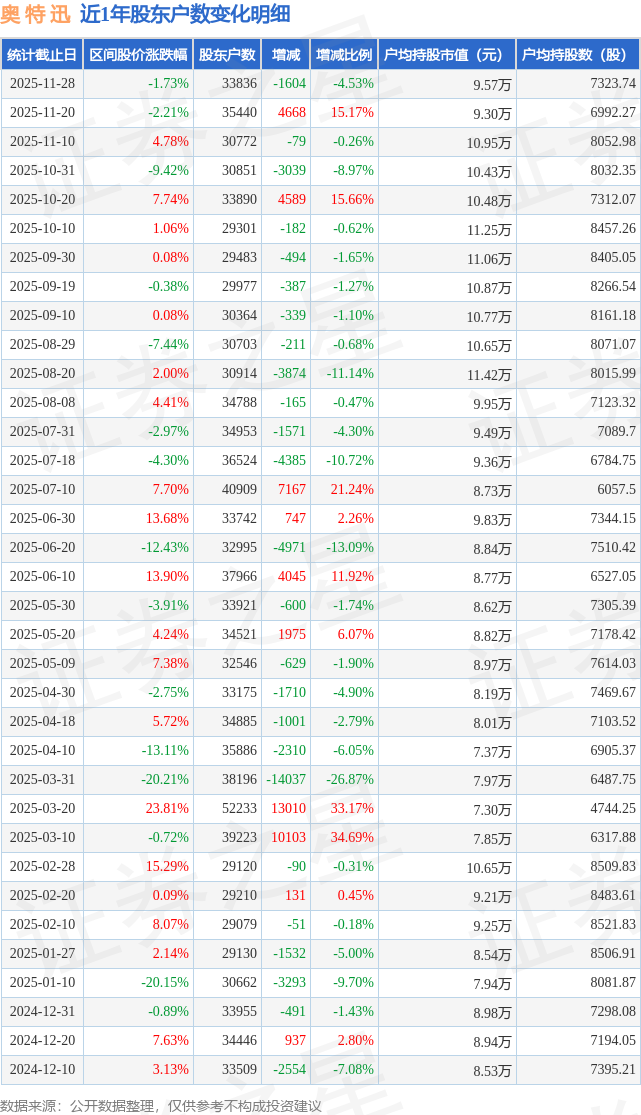Click the 近1年股东户数变化明细 title text
Viewport: 641px width, 1115px height.
[184, 14]
